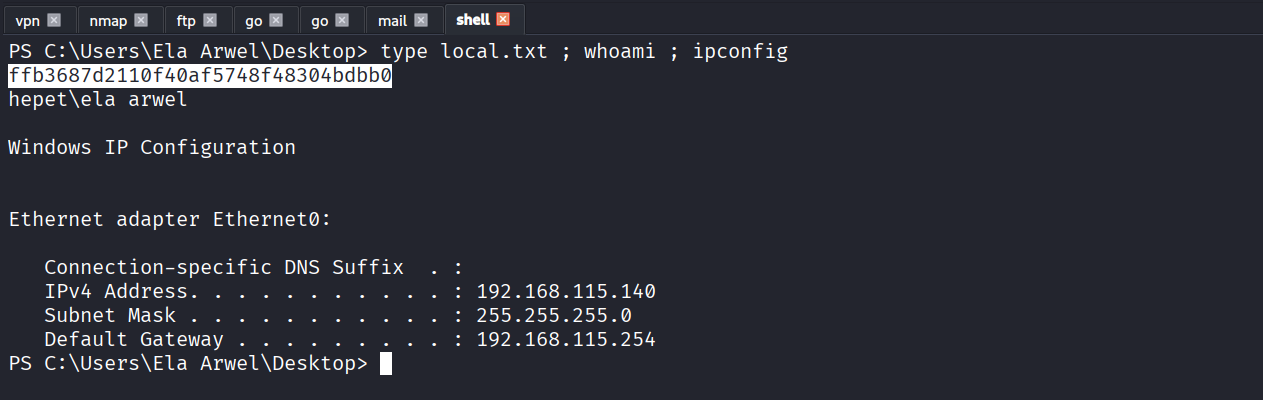Viewport: 1263px width, 400px height.
Task: Click the Default Gateway value 192.168.115.254
Action: point(566,340)
